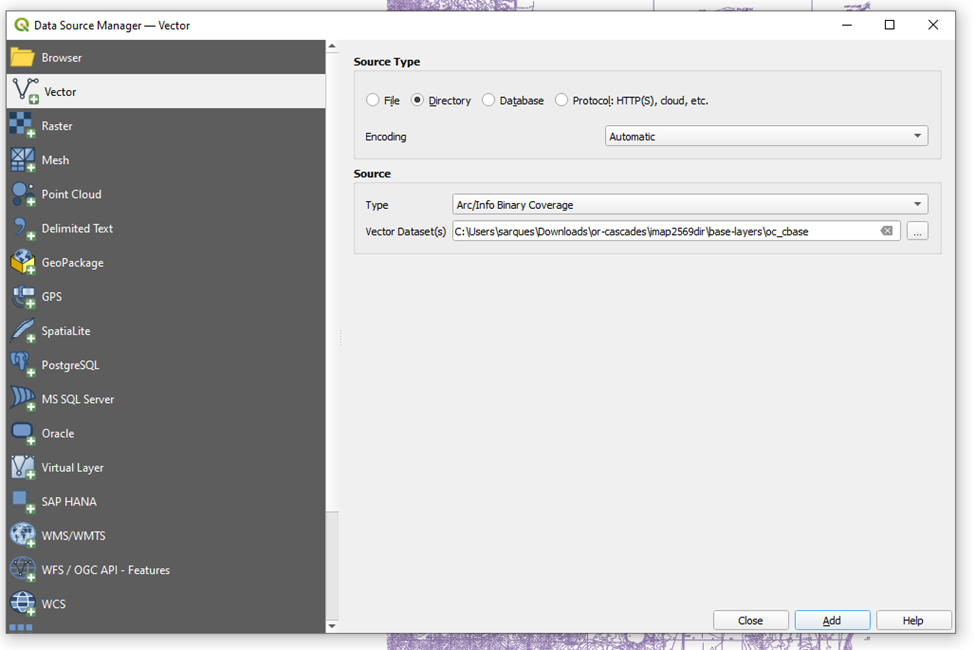Viewport: 975px width, 650px height.
Task: Choose the Database source type
Action: pyautogui.click(x=488, y=100)
